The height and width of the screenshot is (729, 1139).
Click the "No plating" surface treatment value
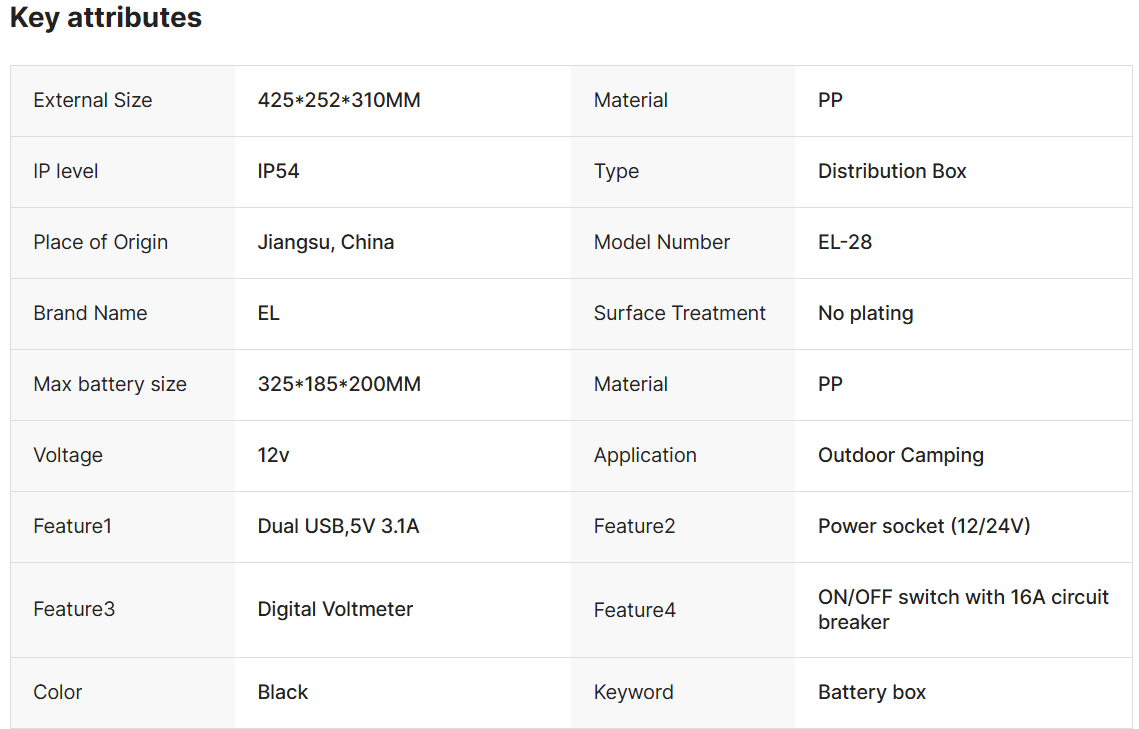point(865,313)
